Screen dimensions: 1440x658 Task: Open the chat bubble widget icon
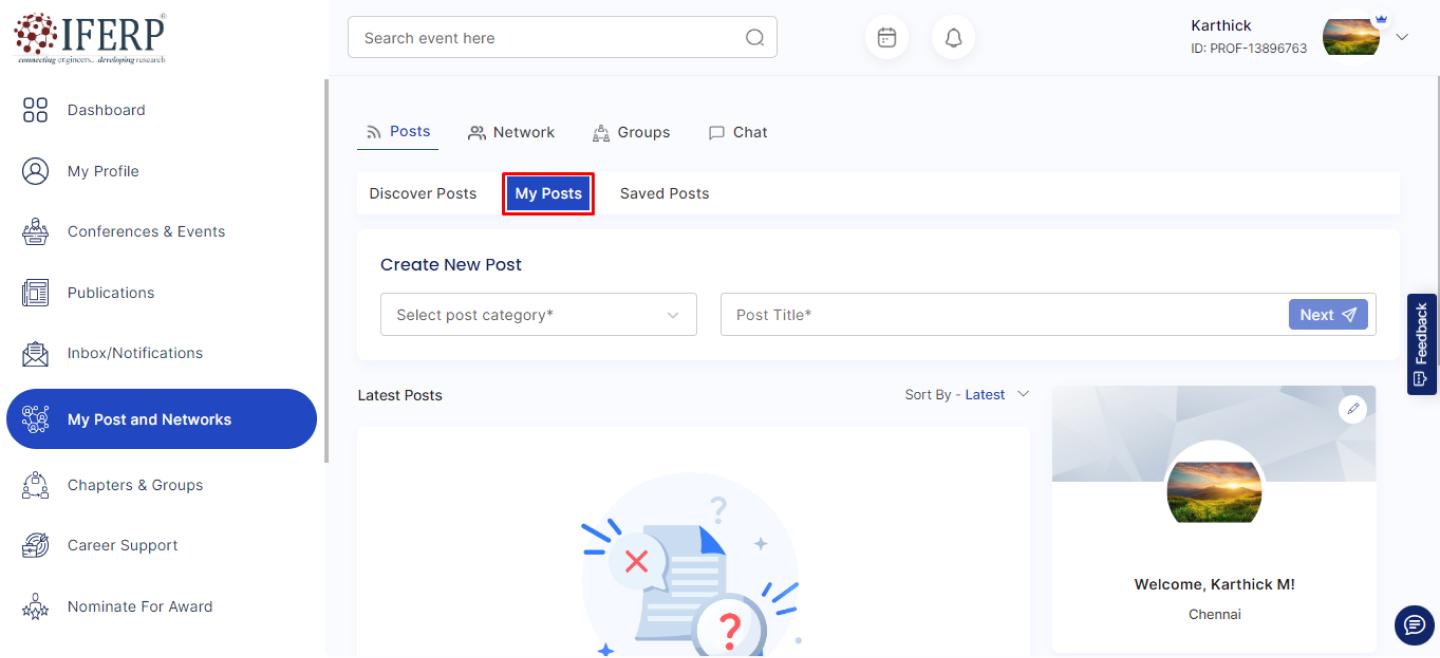tap(1414, 625)
